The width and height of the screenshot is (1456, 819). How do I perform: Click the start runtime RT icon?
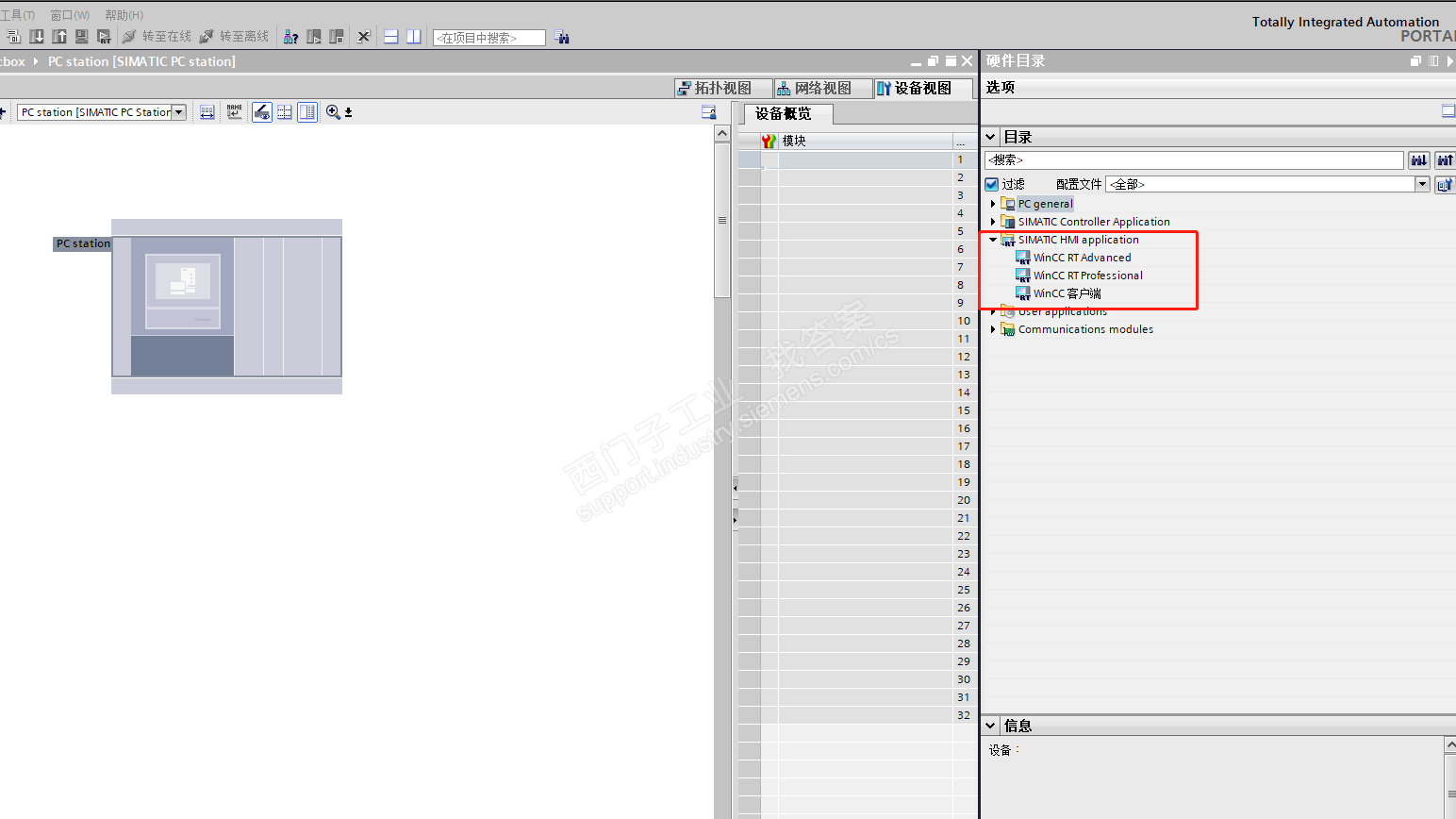pyautogui.click(x=104, y=37)
